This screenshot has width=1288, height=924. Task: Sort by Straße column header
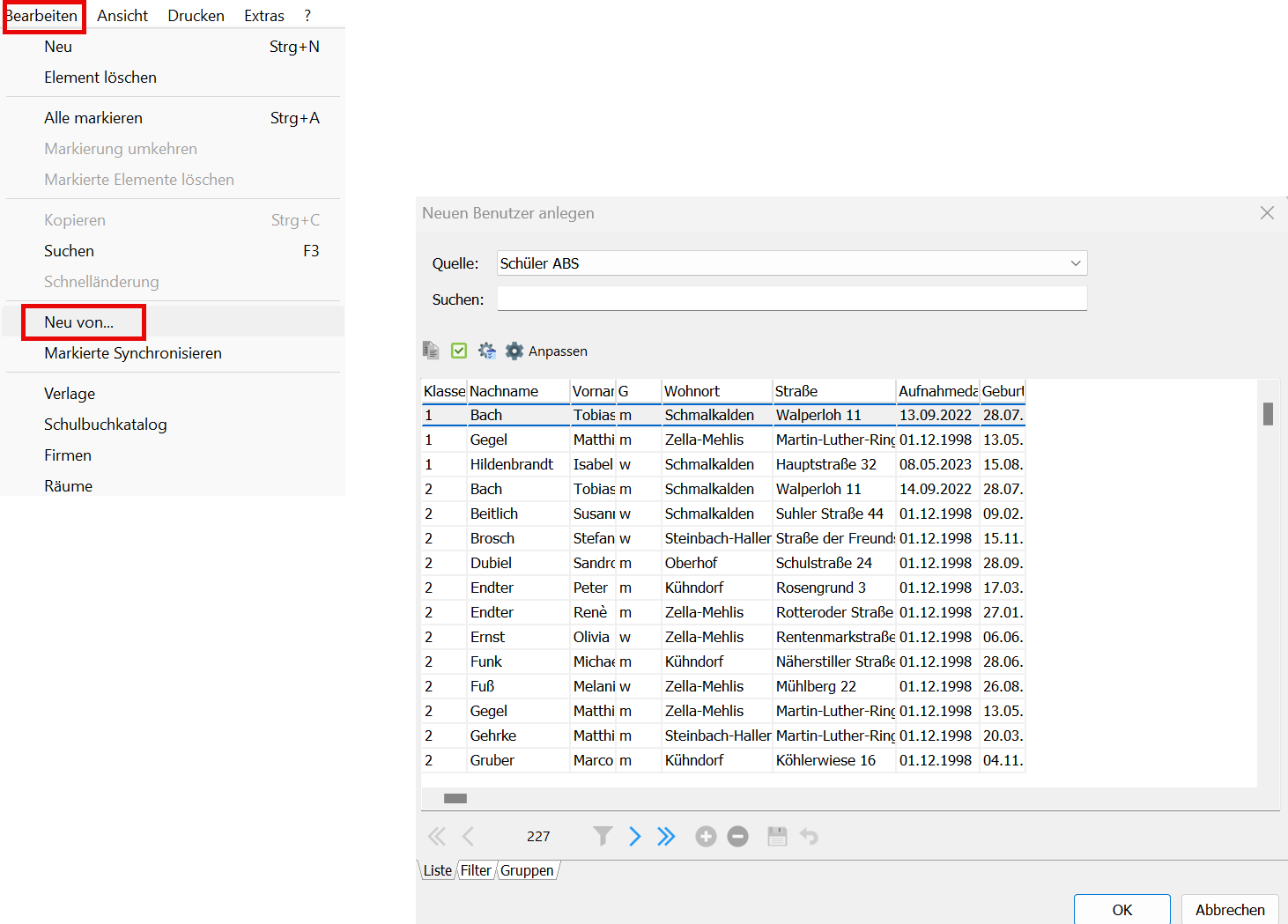coord(833,391)
